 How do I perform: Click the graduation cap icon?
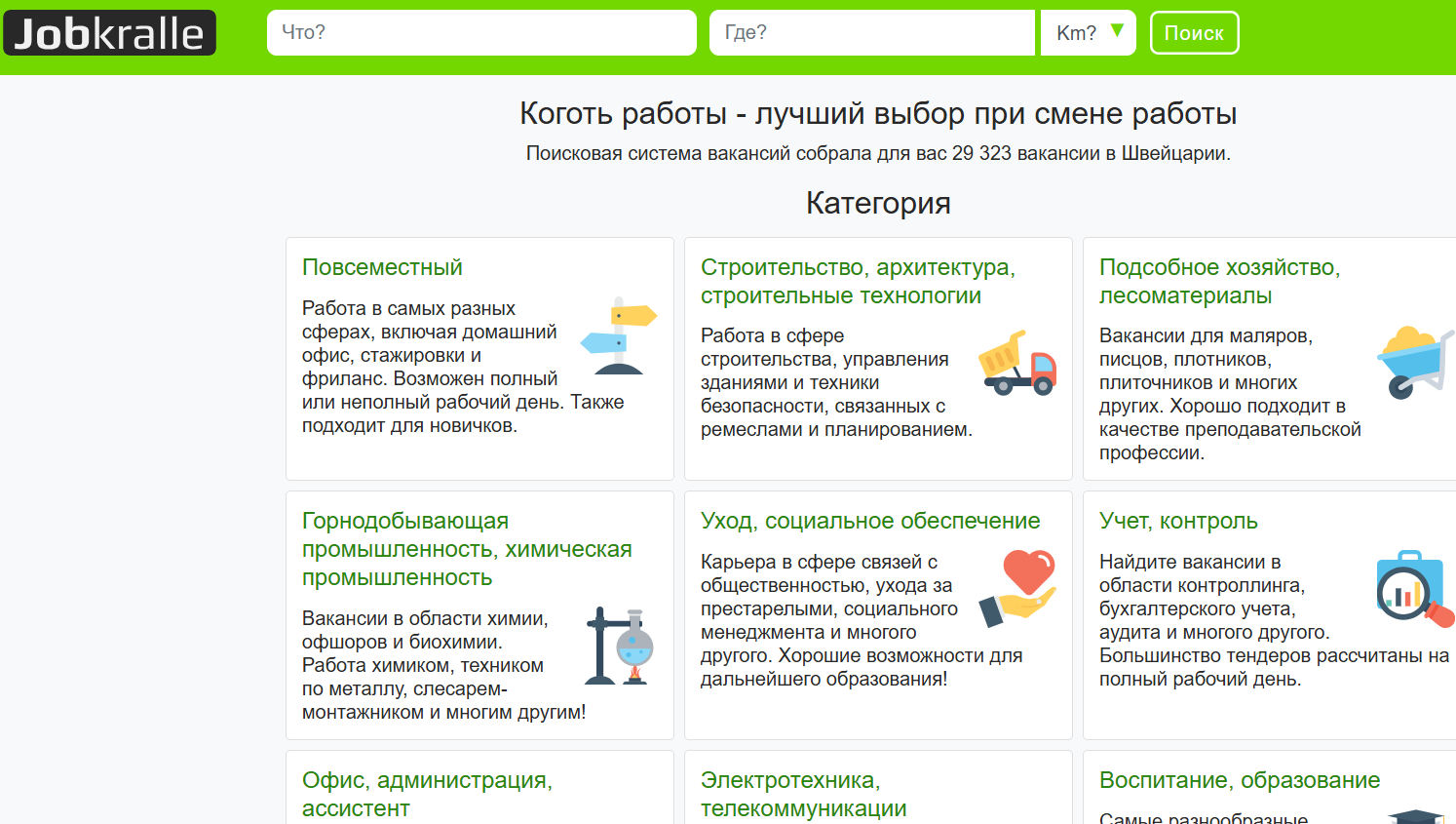tap(1414, 815)
